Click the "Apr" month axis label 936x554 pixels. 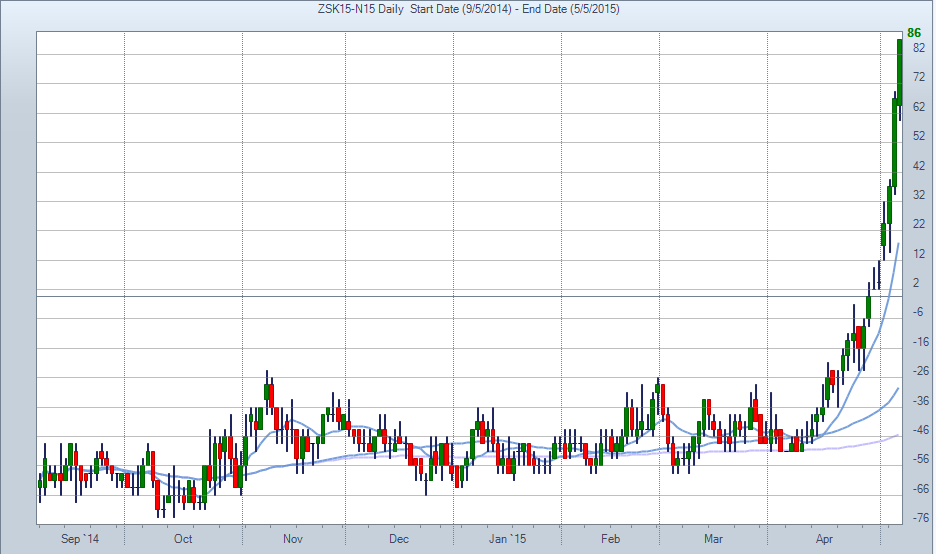(x=823, y=539)
